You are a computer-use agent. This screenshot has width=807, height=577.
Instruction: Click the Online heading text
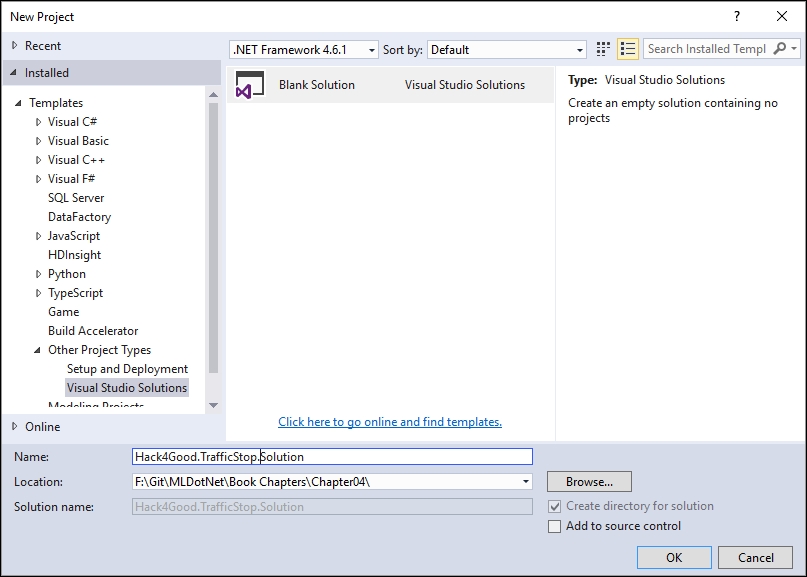42,427
